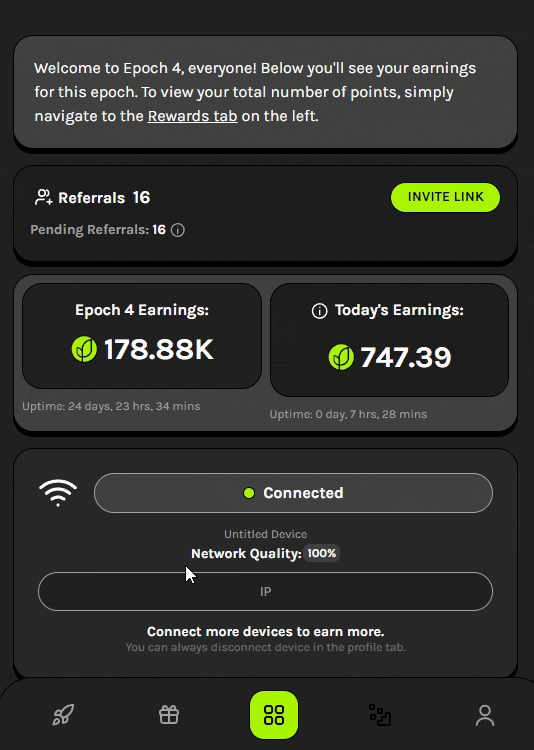Viewport: 534px width, 750px height.
Task: Click the Wi-Fi signal icon
Action: [58, 493]
